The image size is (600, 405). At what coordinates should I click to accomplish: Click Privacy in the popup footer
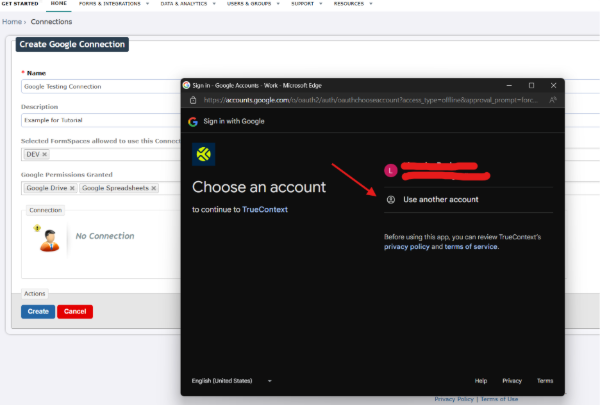pyautogui.click(x=512, y=381)
